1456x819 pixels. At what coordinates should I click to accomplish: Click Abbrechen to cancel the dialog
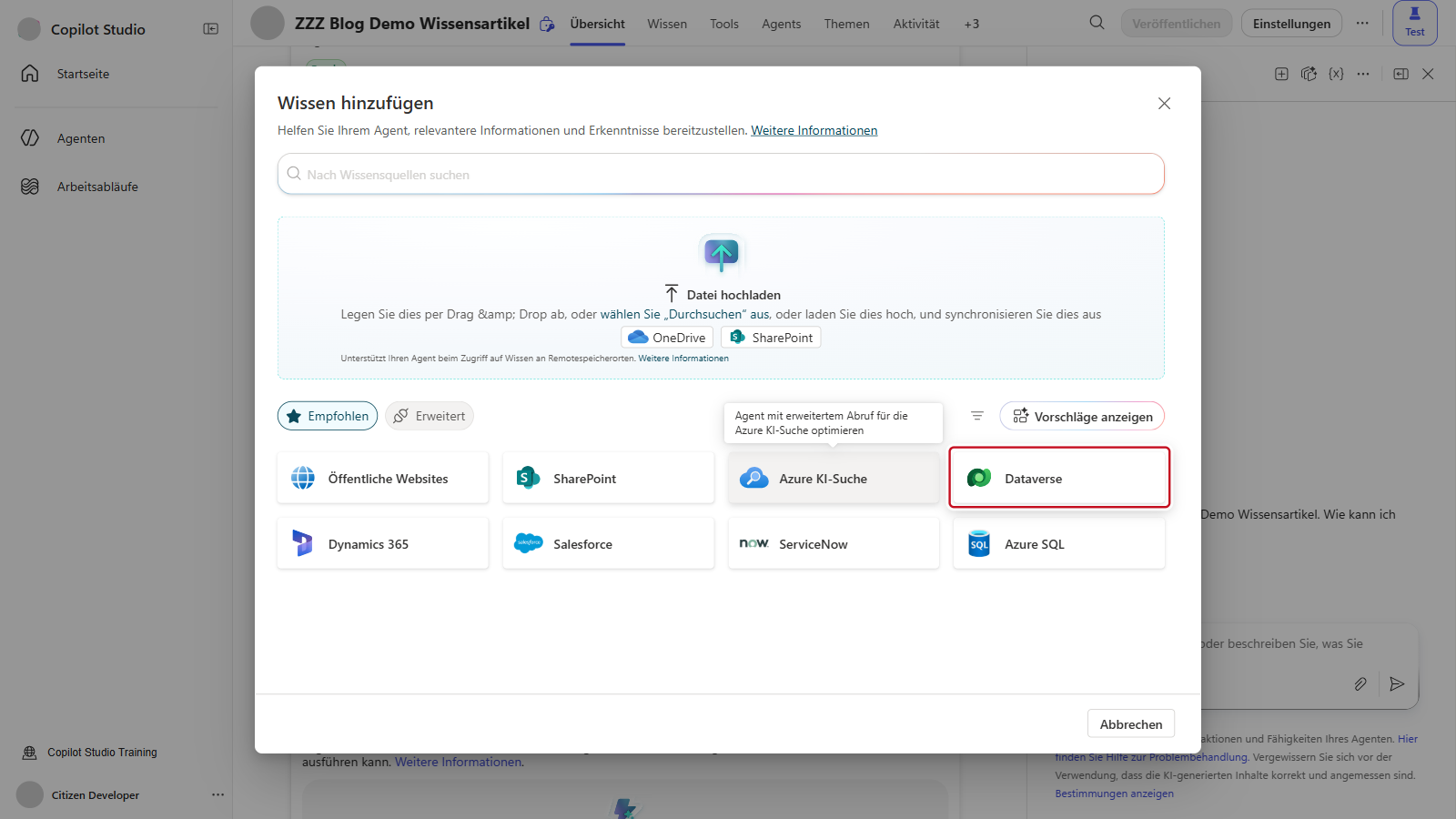1131,723
